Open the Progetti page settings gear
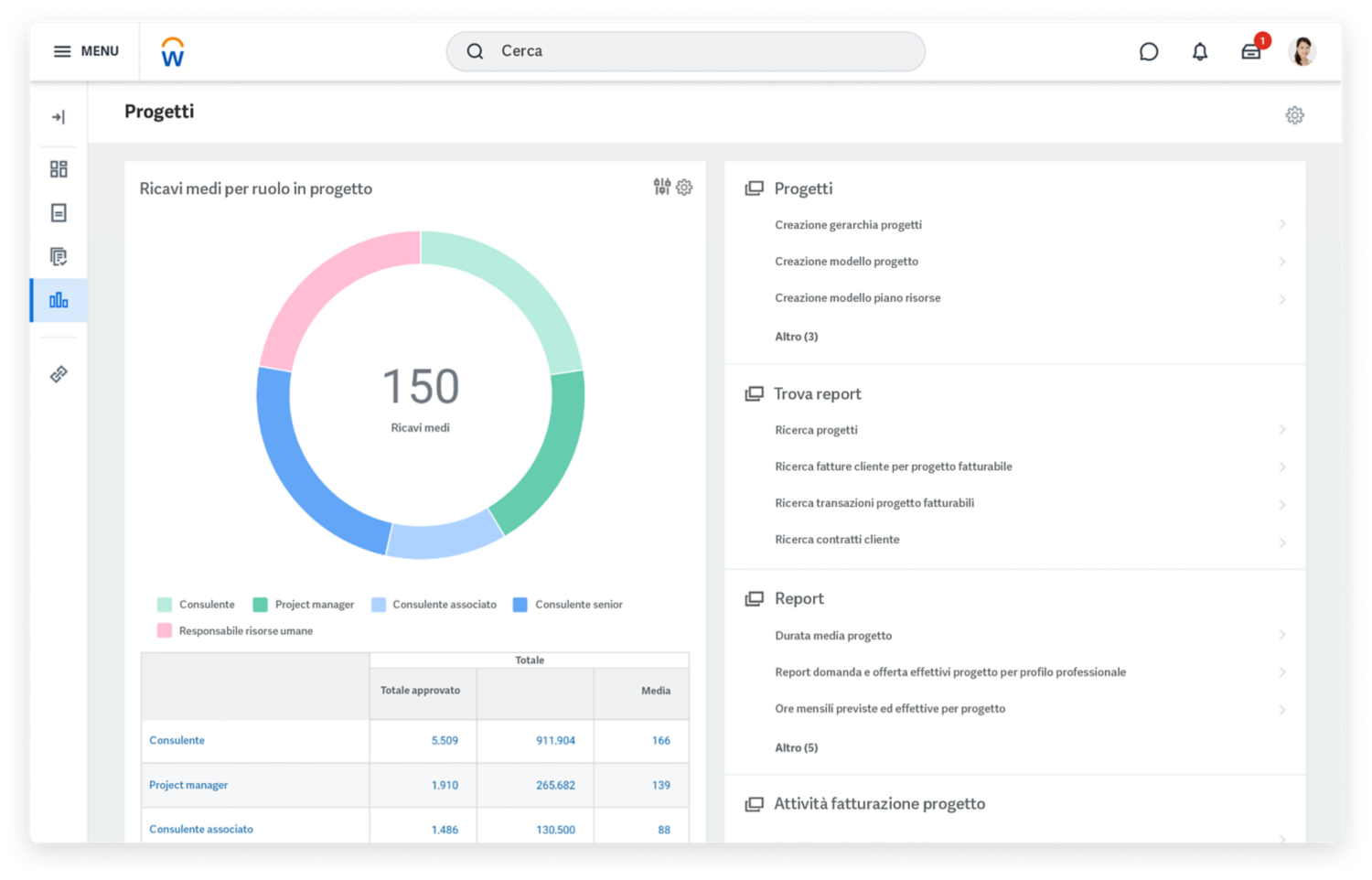 [x=1294, y=115]
